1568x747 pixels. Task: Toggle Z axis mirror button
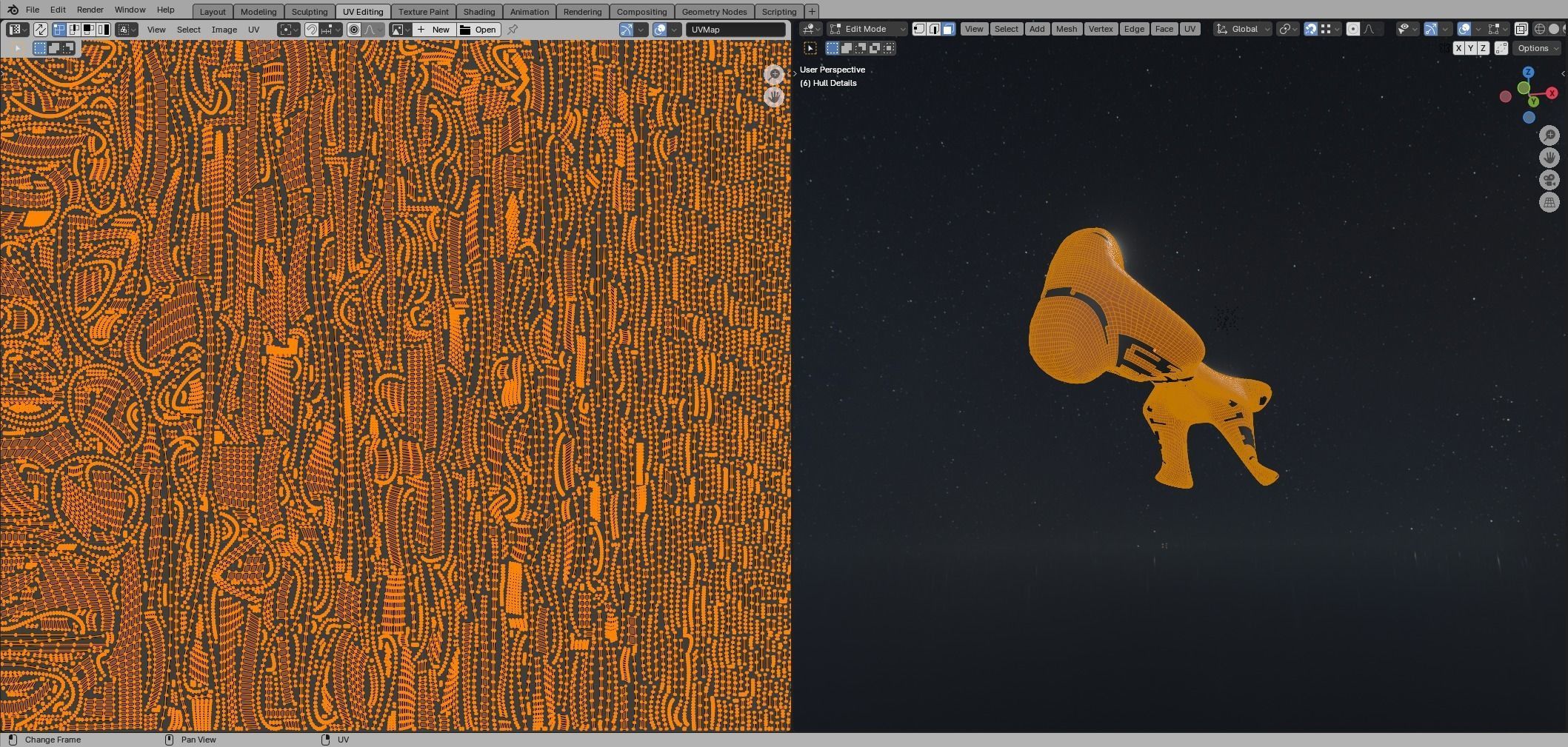pos(1483,48)
